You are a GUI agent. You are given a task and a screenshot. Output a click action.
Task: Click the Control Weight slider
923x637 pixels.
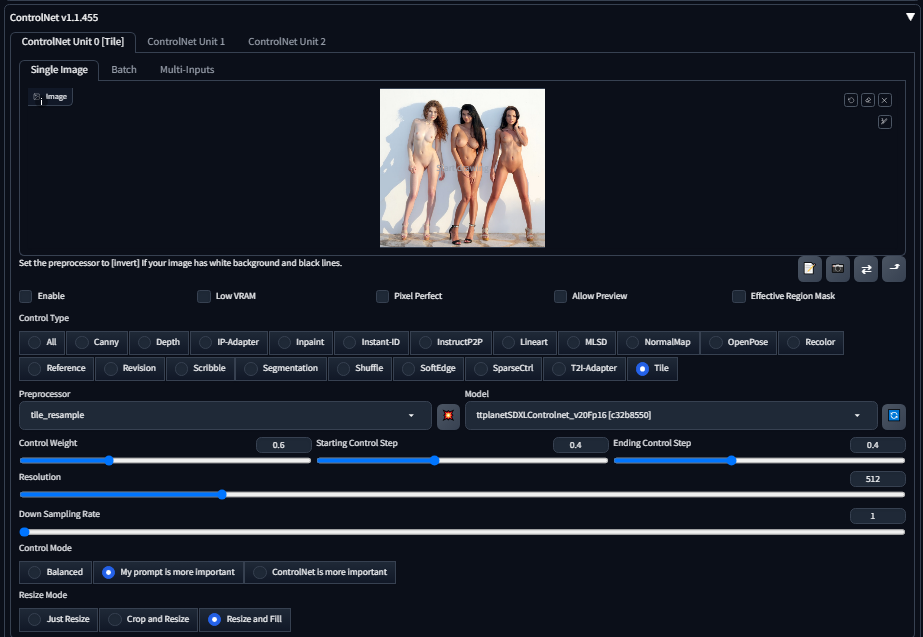coord(165,460)
